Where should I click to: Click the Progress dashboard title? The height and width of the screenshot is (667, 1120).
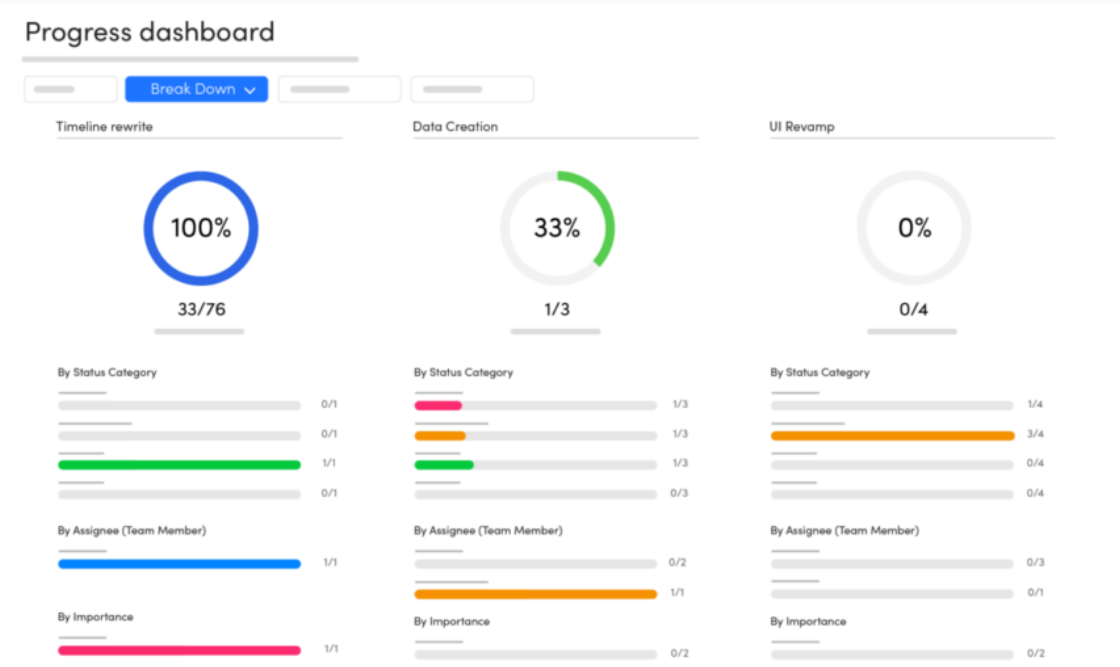150,32
